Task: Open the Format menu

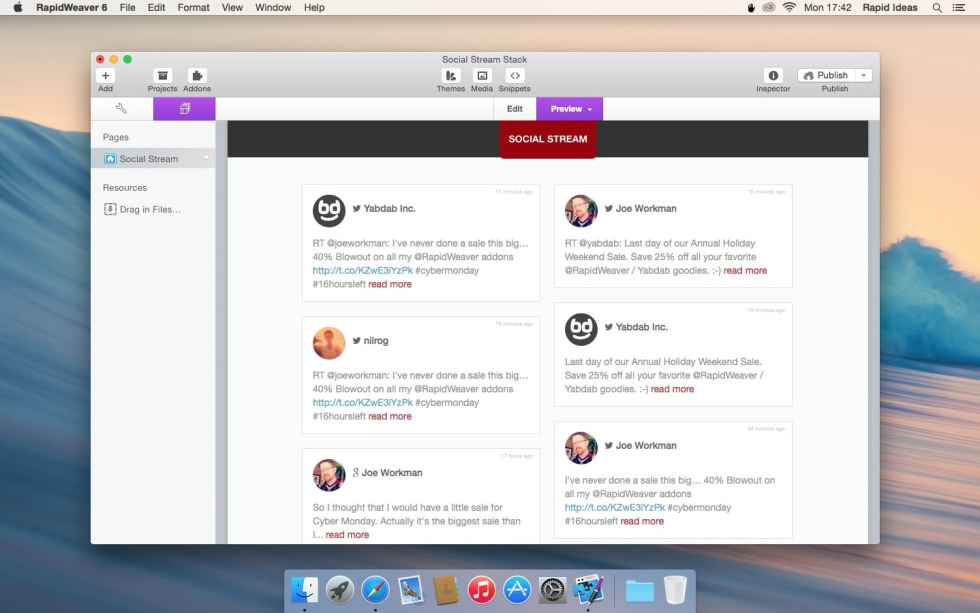Action: point(193,7)
